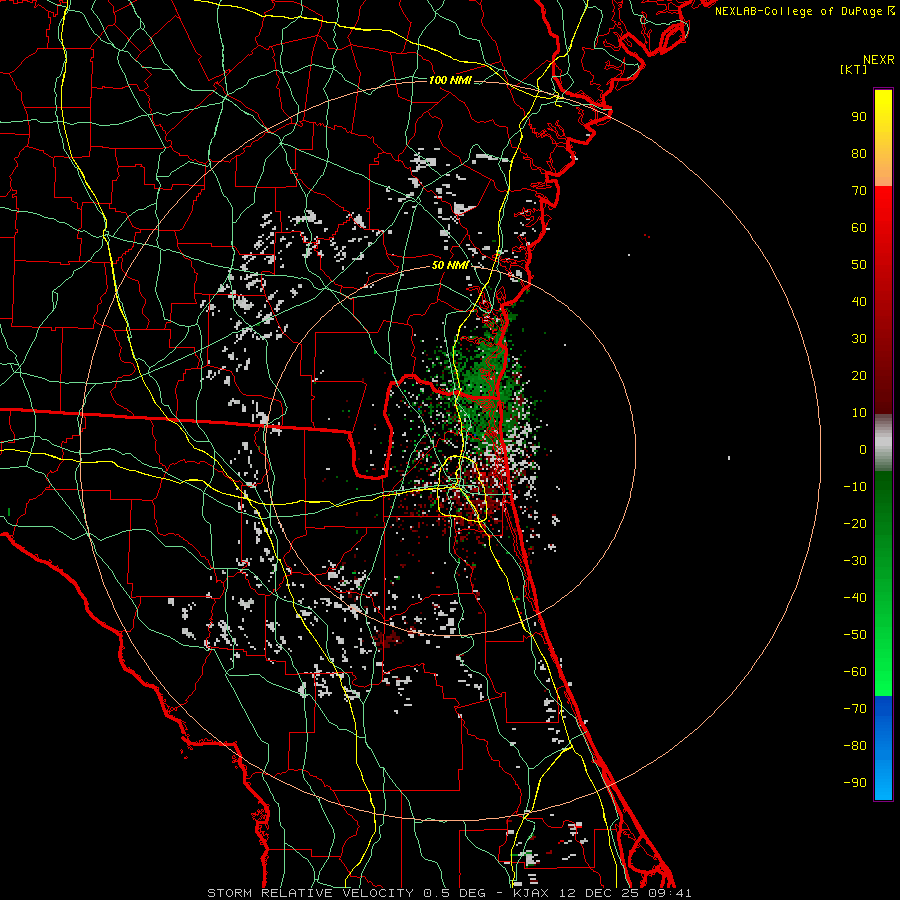
Task: Click the -90 value on the velocity scale
Action: coord(855,783)
